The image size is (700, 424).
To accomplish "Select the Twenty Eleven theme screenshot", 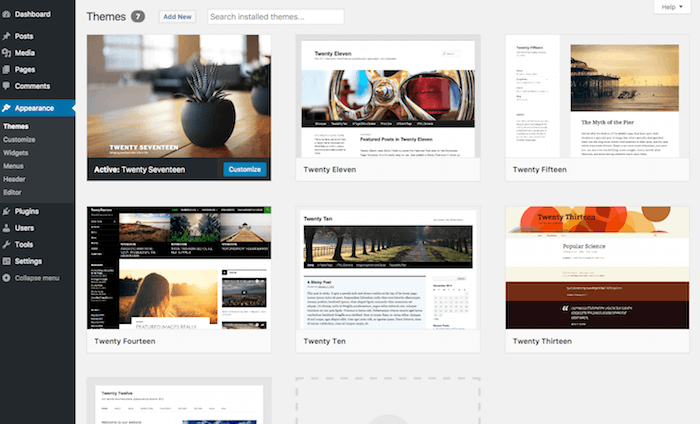I will click(388, 96).
